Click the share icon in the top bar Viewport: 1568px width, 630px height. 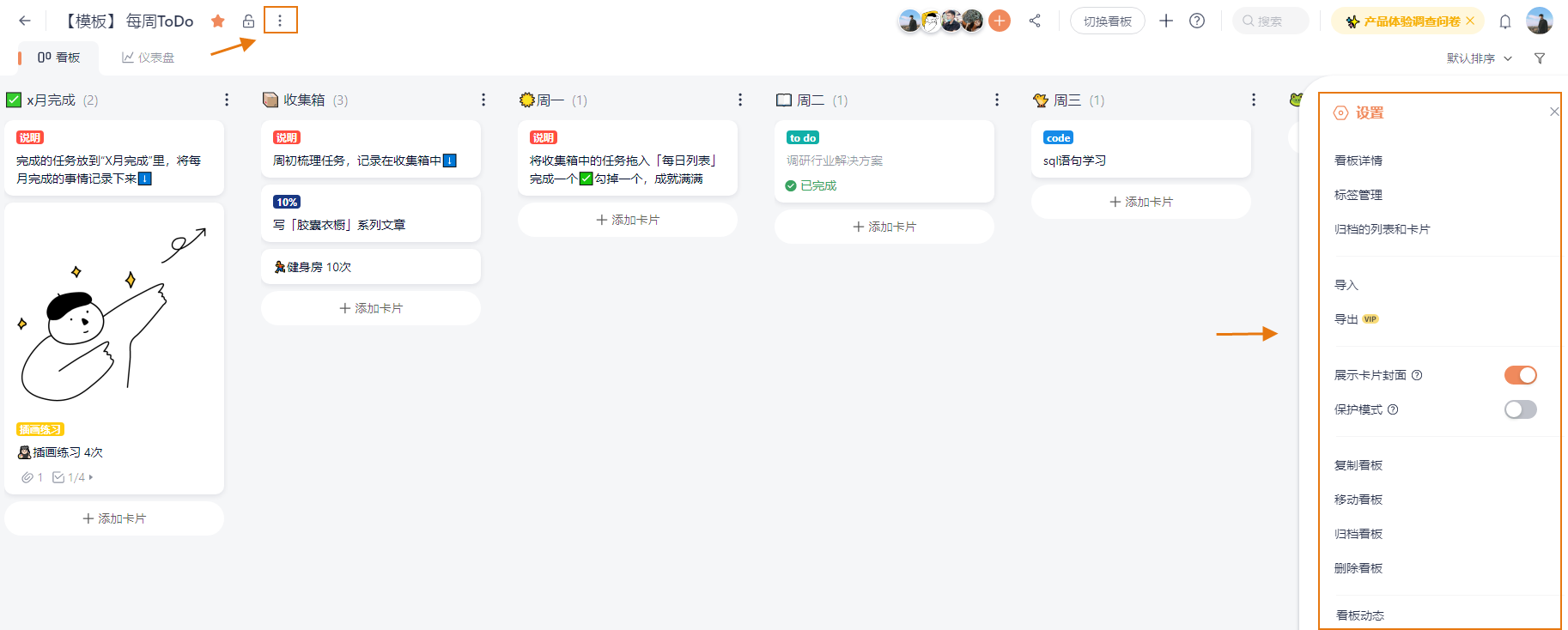pyautogui.click(x=1035, y=21)
